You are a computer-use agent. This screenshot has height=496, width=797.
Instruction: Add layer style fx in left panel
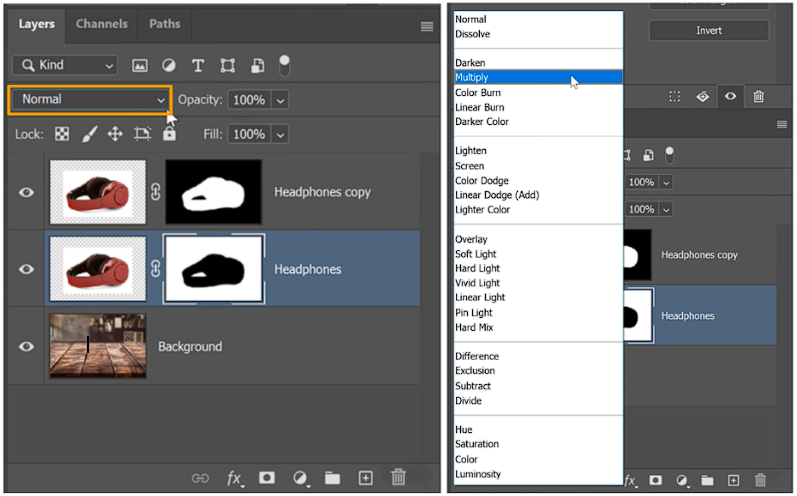point(234,478)
